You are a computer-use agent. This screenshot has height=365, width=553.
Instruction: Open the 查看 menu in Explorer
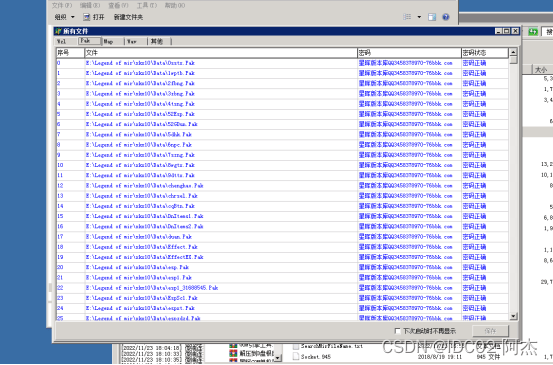[118, 5]
